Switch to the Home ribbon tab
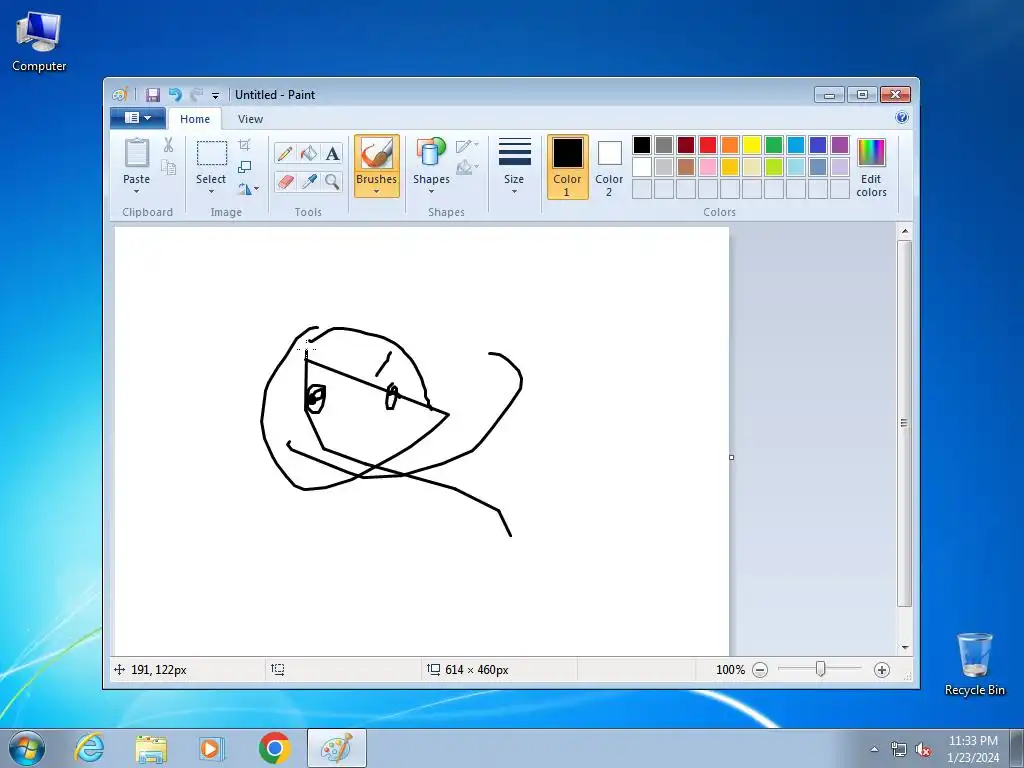The height and width of the screenshot is (768, 1024). (195, 119)
